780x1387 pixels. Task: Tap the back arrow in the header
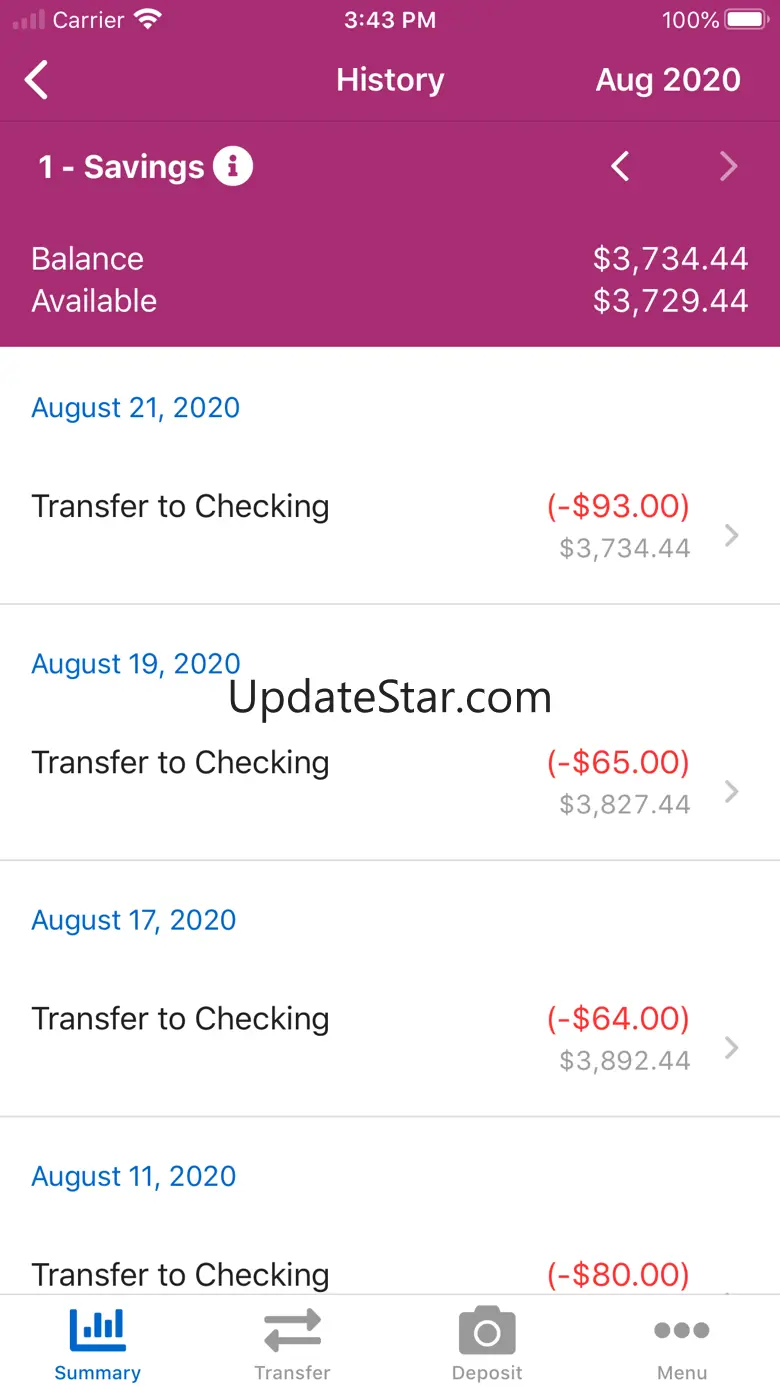[37, 80]
